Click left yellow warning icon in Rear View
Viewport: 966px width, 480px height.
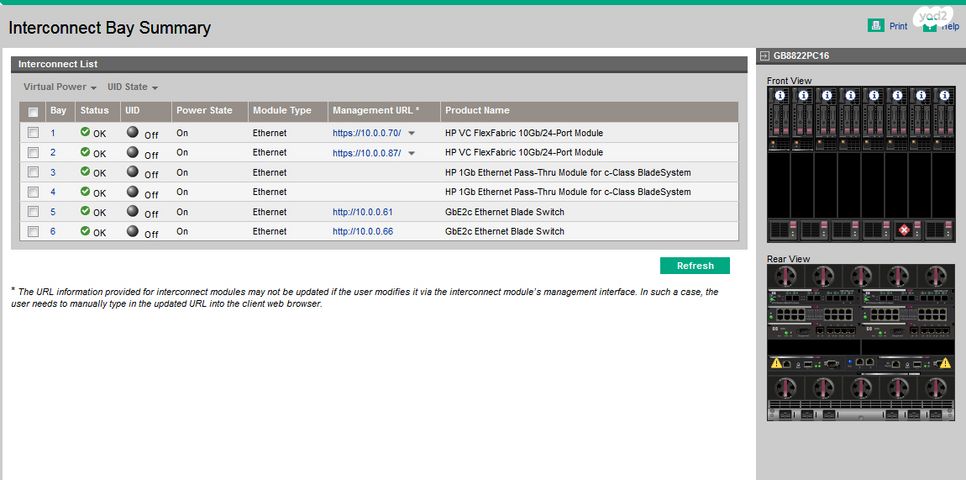click(x=776, y=363)
